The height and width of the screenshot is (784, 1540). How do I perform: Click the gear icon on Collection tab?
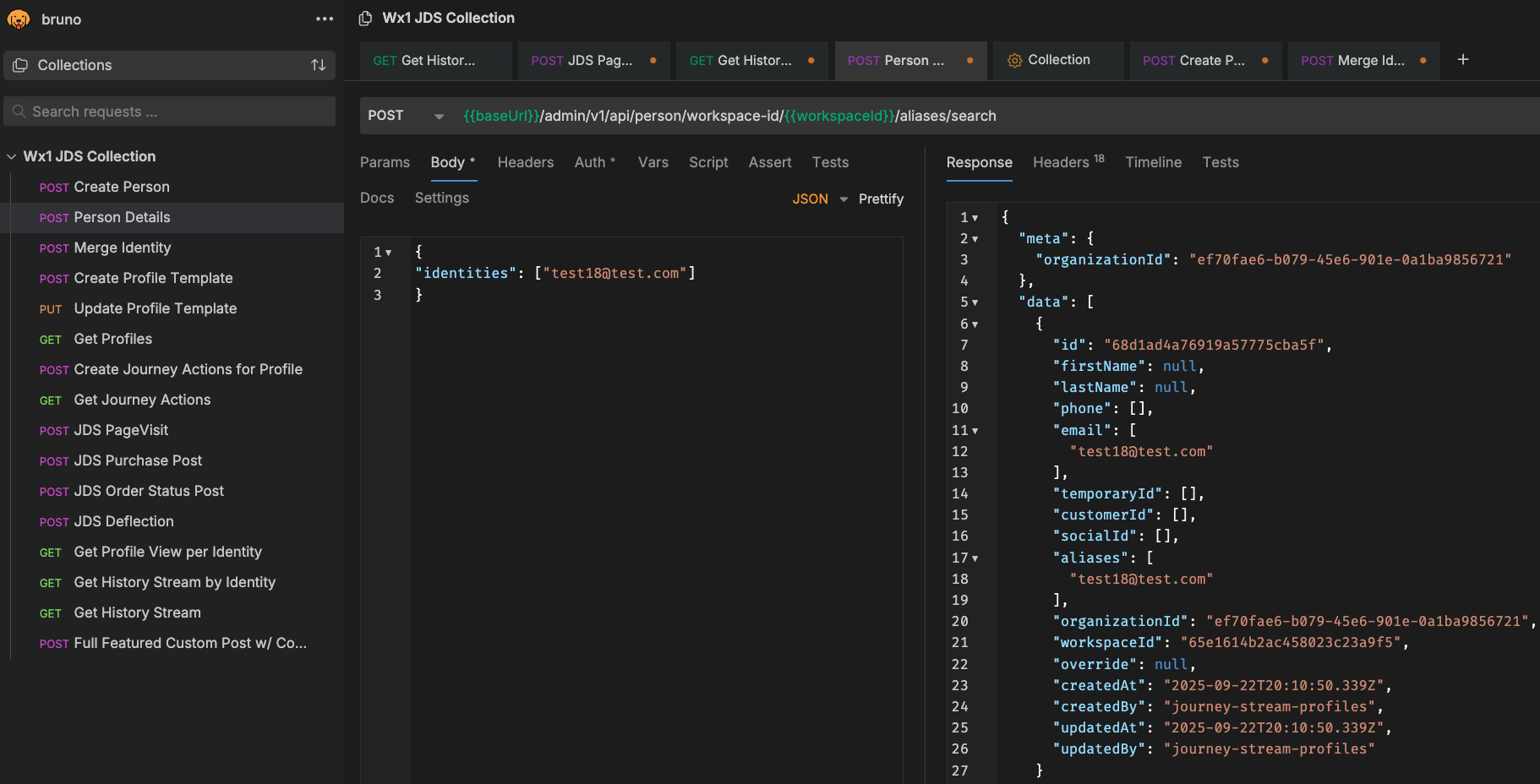[x=1014, y=61]
